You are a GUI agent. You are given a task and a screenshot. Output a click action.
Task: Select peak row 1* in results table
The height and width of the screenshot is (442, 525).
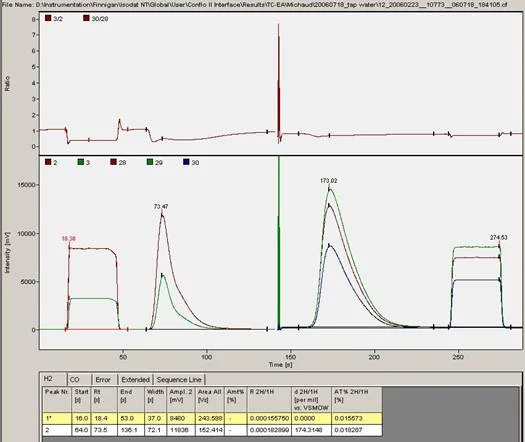[x=212, y=418]
